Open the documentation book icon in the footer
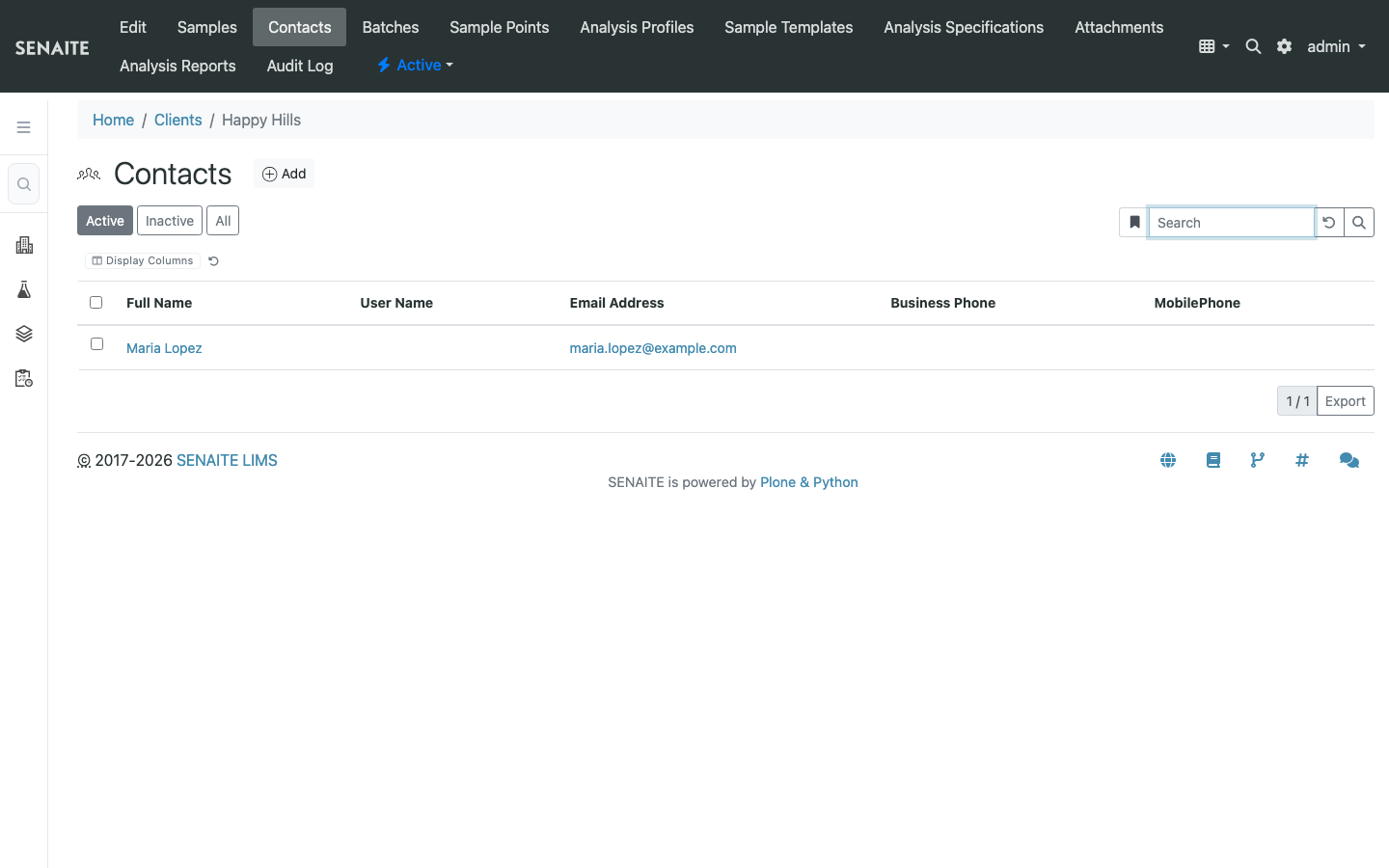The image size is (1389, 868). click(1213, 460)
